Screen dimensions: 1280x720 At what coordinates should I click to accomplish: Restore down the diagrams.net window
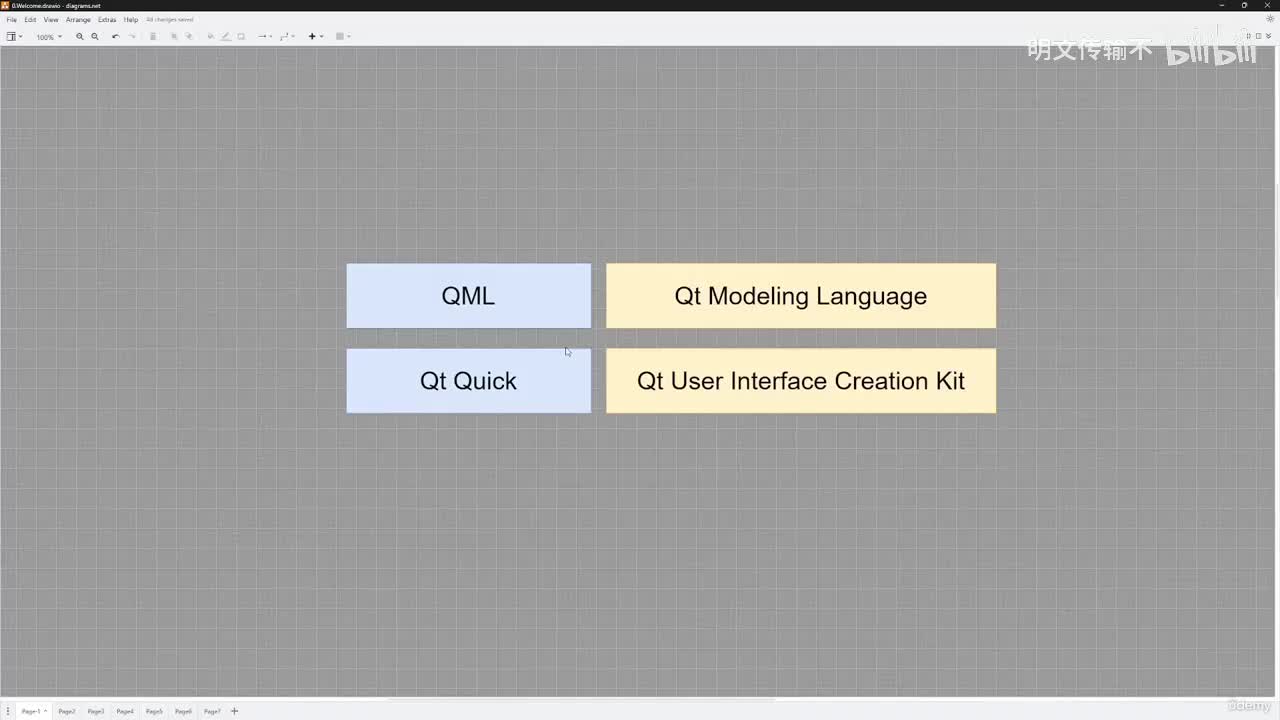pyautogui.click(x=1244, y=5)
